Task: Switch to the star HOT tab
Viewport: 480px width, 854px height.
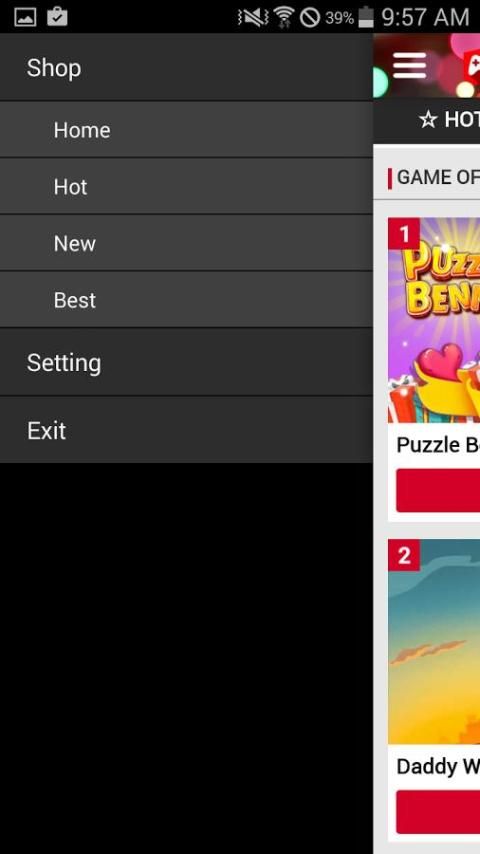Action: point(449,119)
